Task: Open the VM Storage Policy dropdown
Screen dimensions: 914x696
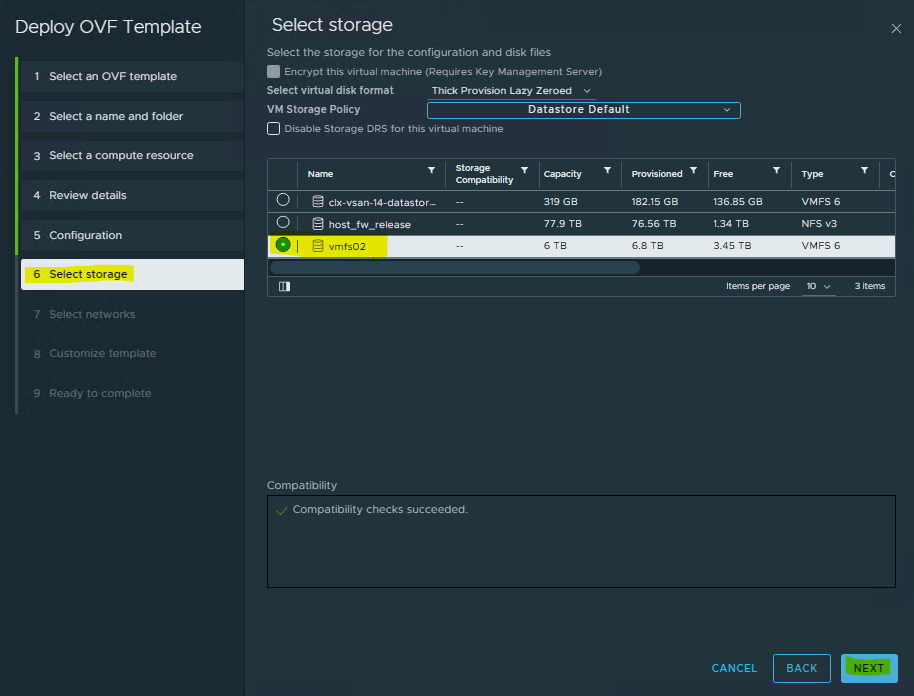Action: [x=583, y=110]
